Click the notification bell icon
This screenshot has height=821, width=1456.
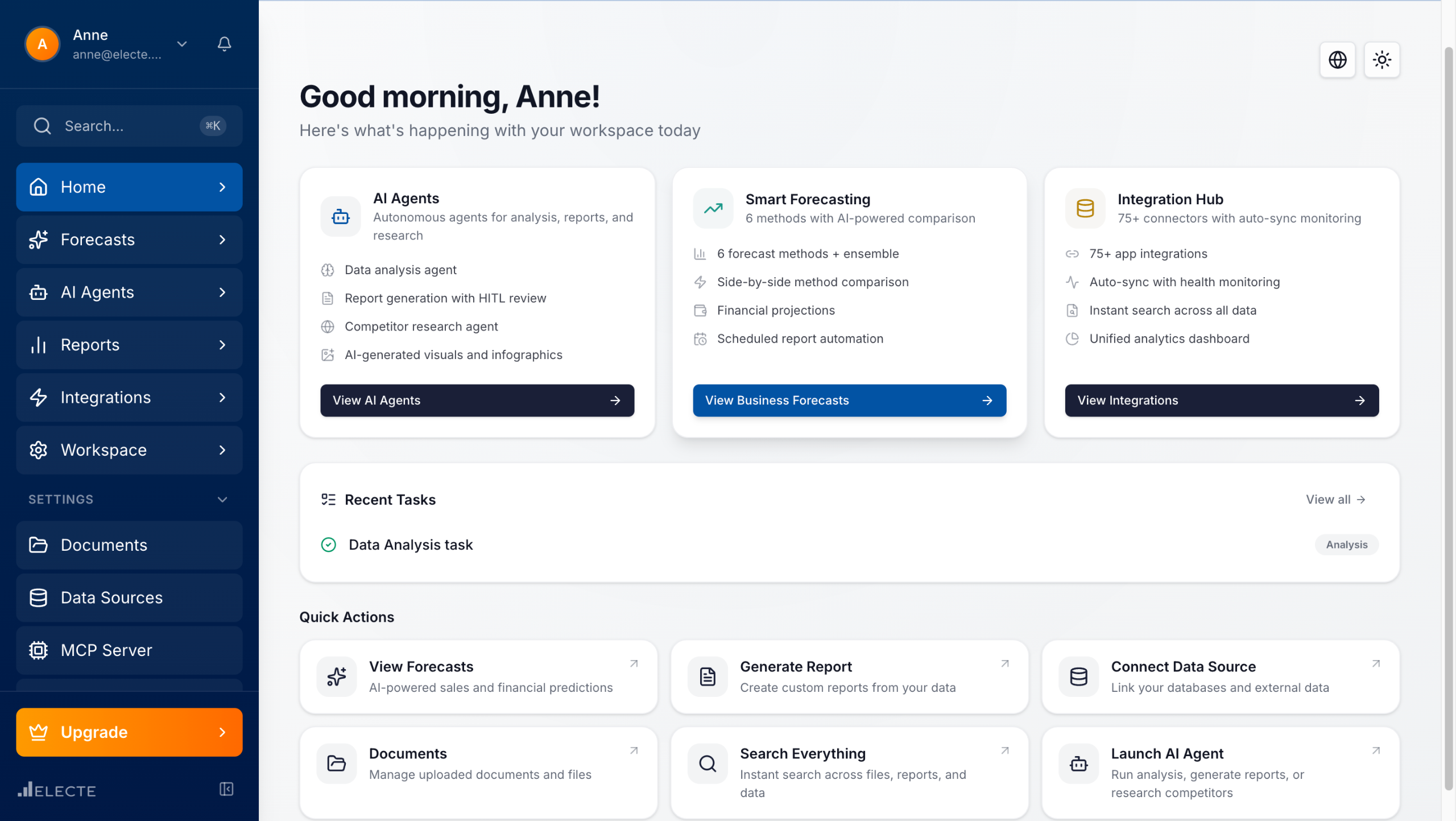tap(224, 44)
